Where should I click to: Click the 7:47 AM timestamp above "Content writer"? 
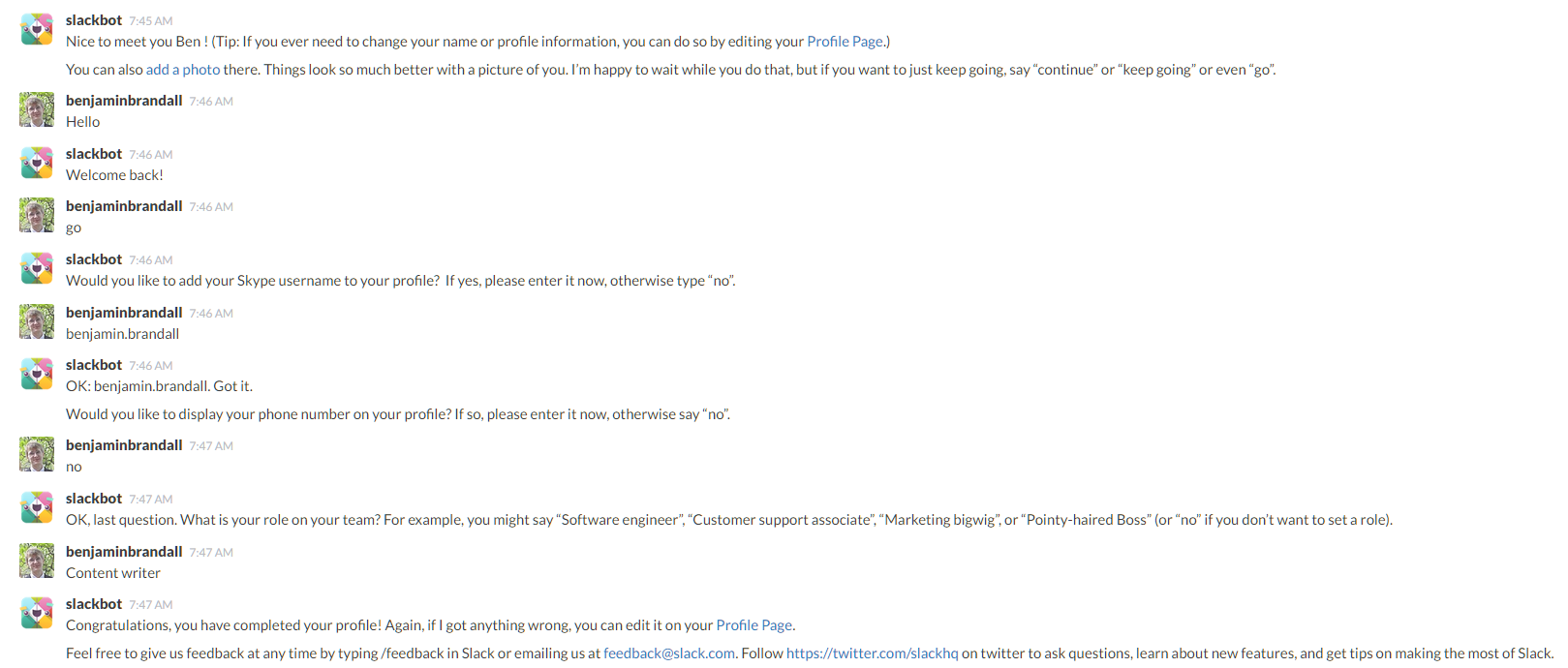(x=211, y=553)
